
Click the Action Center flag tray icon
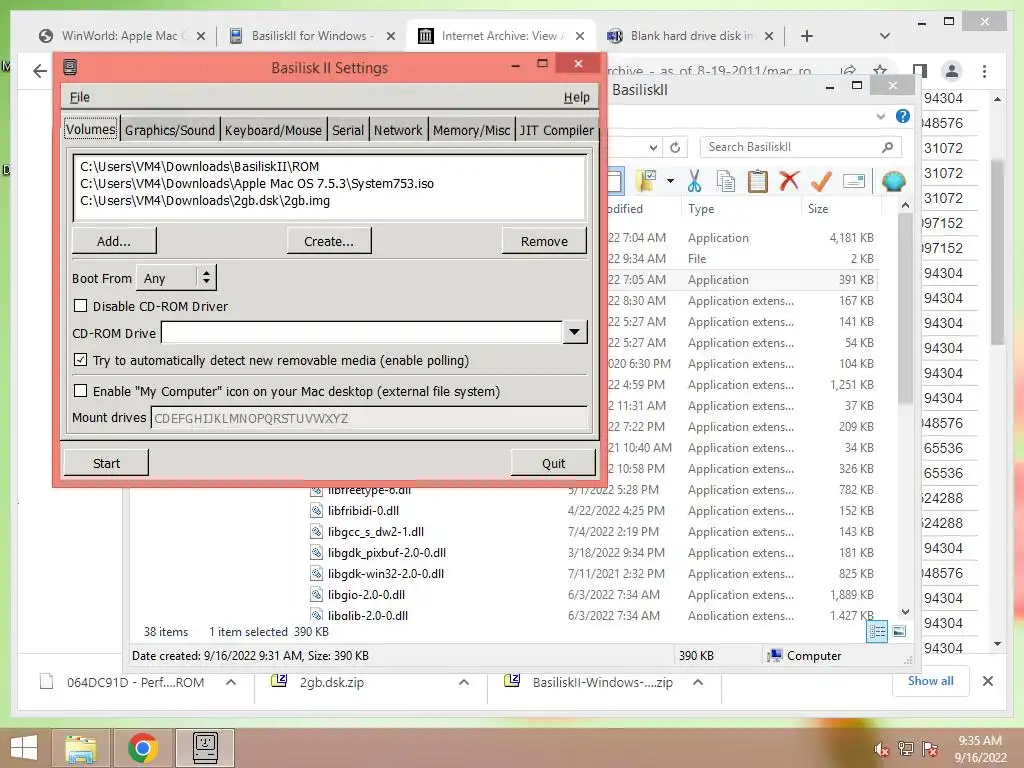930,748
